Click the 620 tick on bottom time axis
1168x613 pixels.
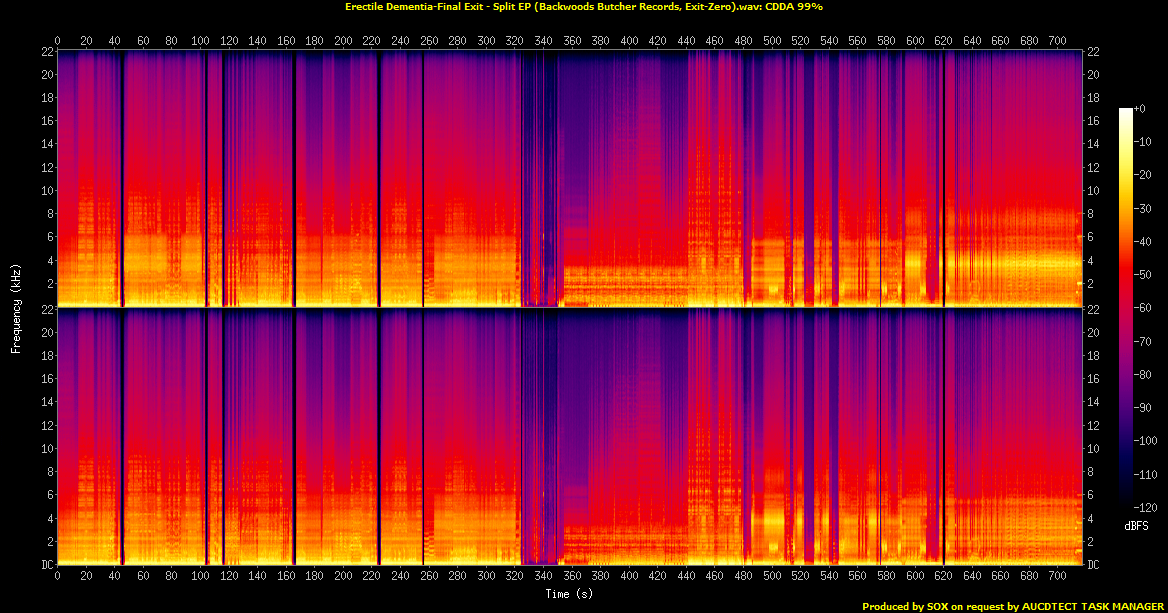click(x=944, y=575)
